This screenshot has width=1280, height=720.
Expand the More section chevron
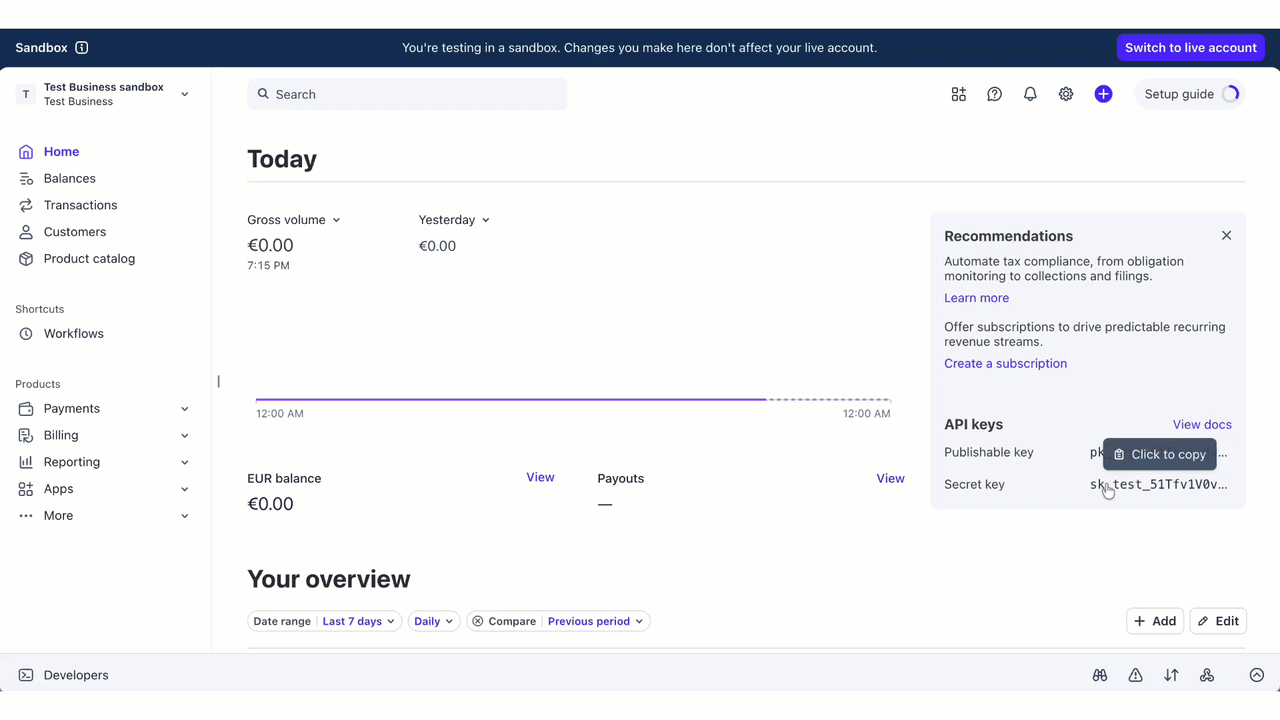[184, 516]
